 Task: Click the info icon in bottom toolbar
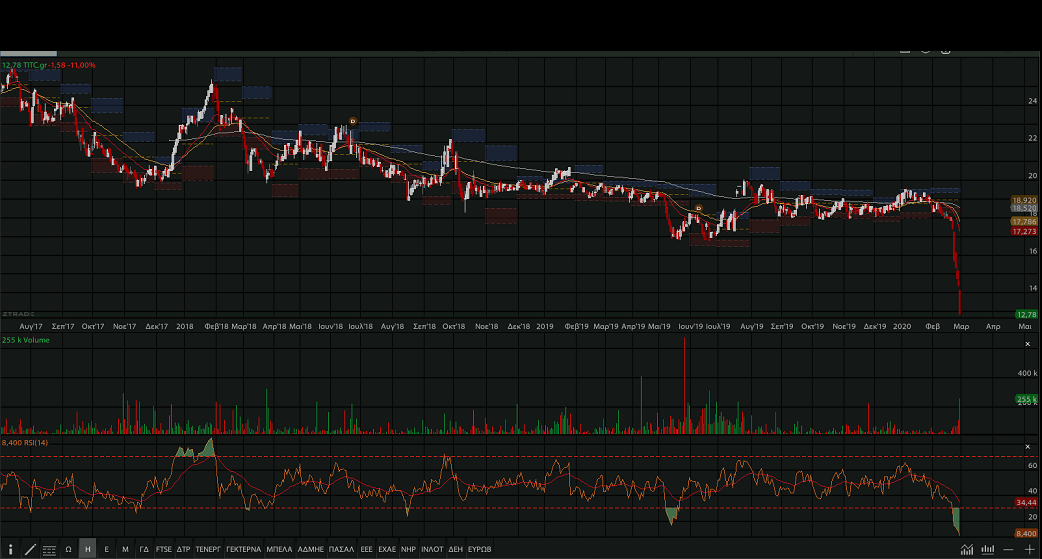[x=9, y=549]
